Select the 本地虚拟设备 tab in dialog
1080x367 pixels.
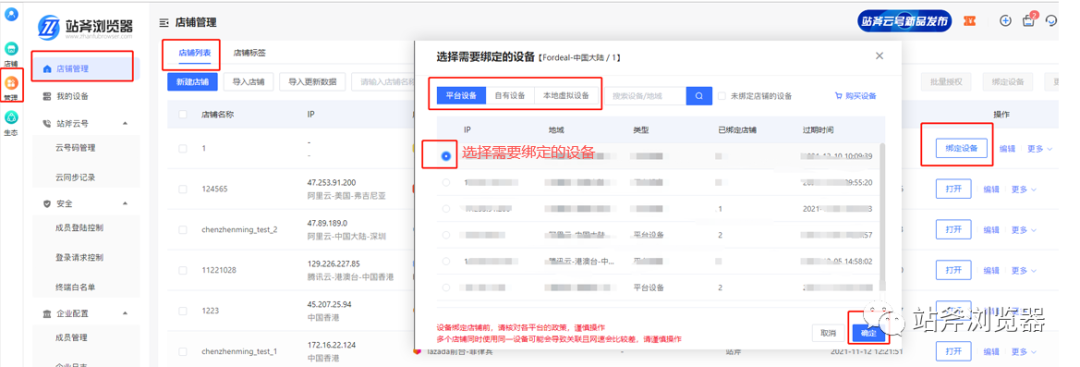tap(566, 96)
